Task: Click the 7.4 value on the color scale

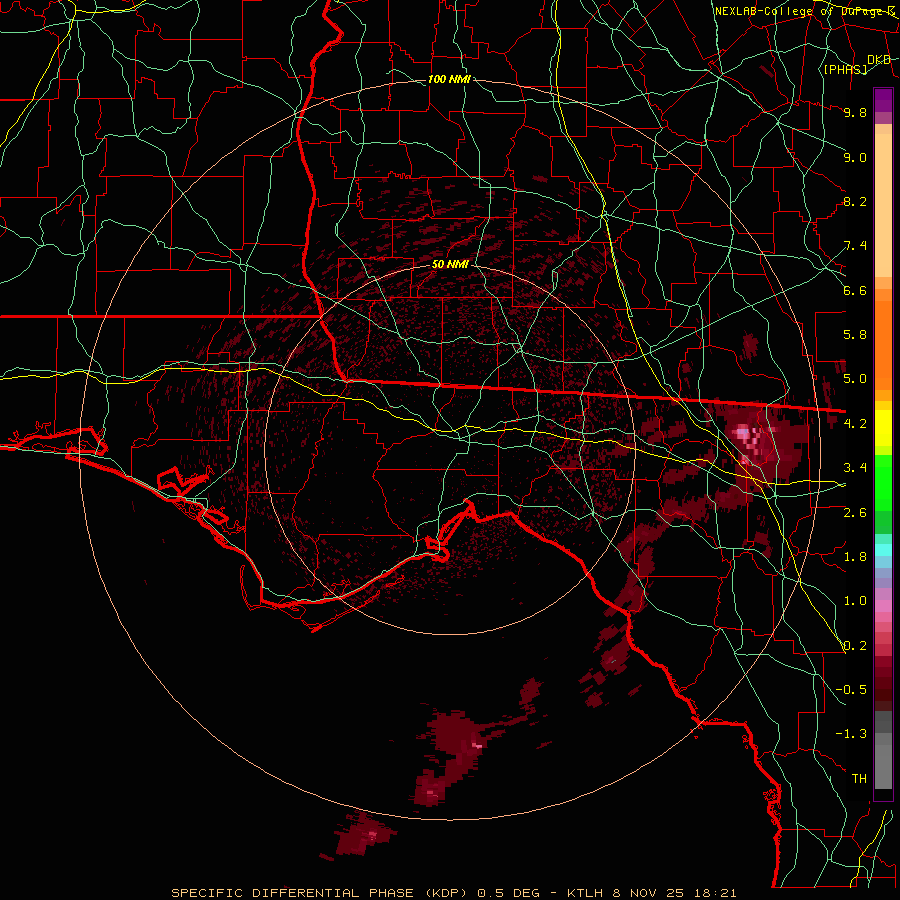Action: pyautogui.click(x=855, y=246)
